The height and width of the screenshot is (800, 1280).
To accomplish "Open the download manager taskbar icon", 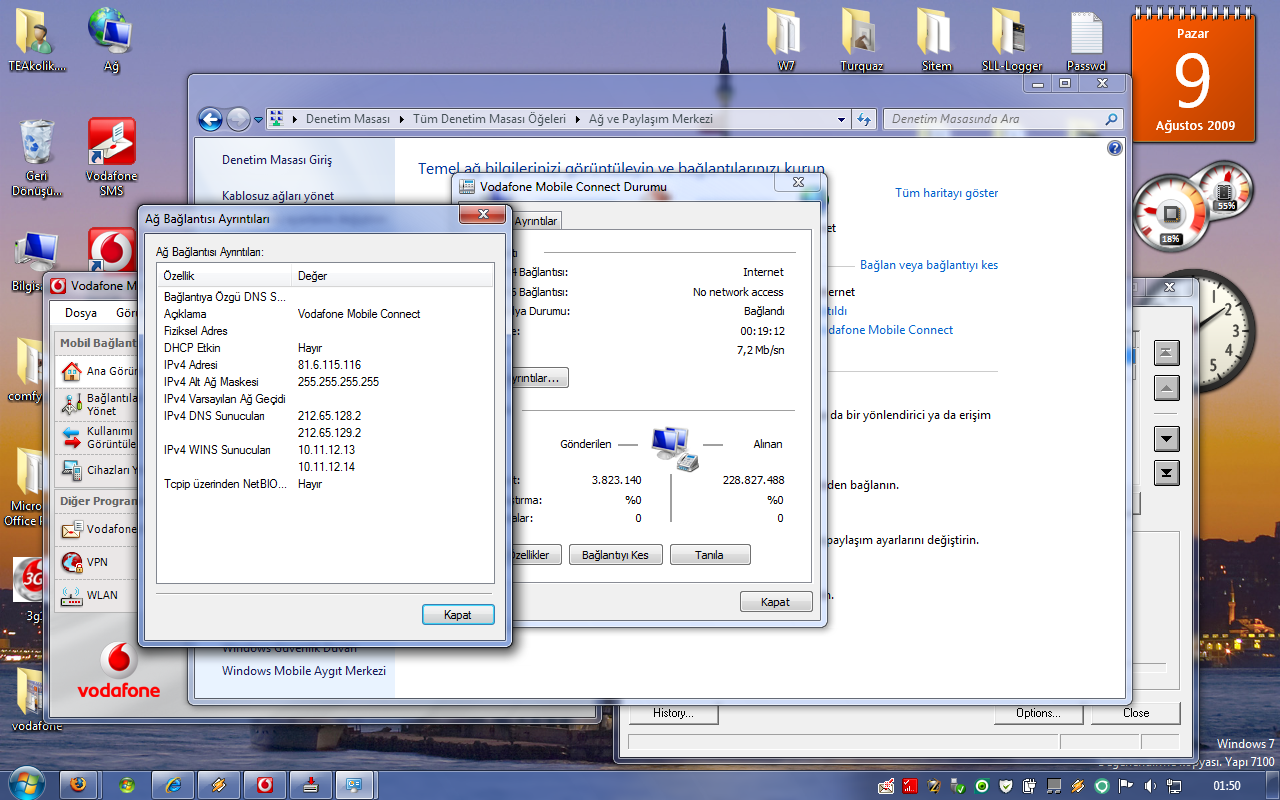I will (311, 784).
